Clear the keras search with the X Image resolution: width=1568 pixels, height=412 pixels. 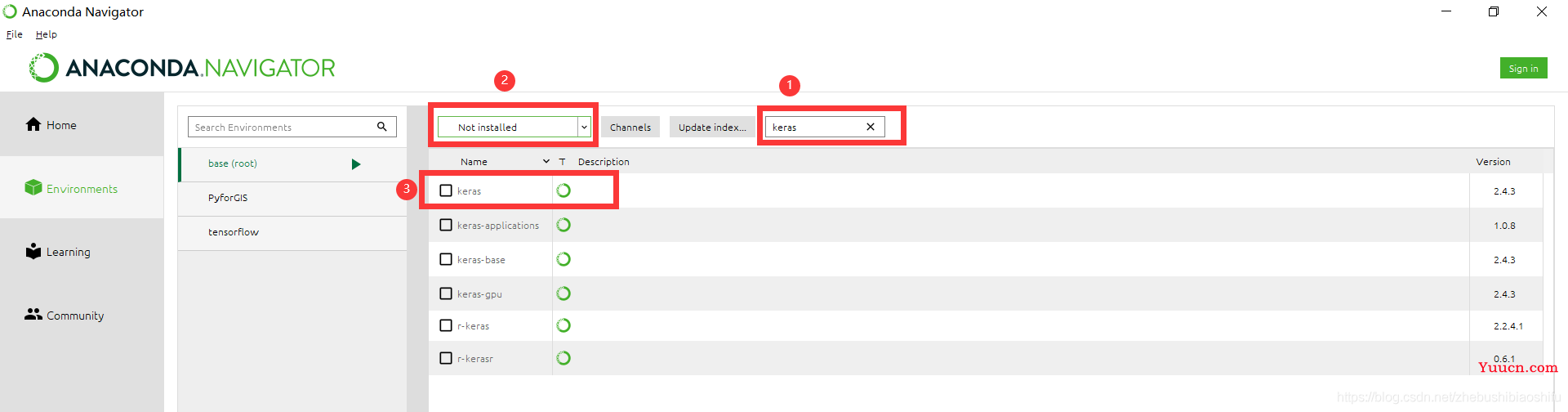[x=871, y=127]
